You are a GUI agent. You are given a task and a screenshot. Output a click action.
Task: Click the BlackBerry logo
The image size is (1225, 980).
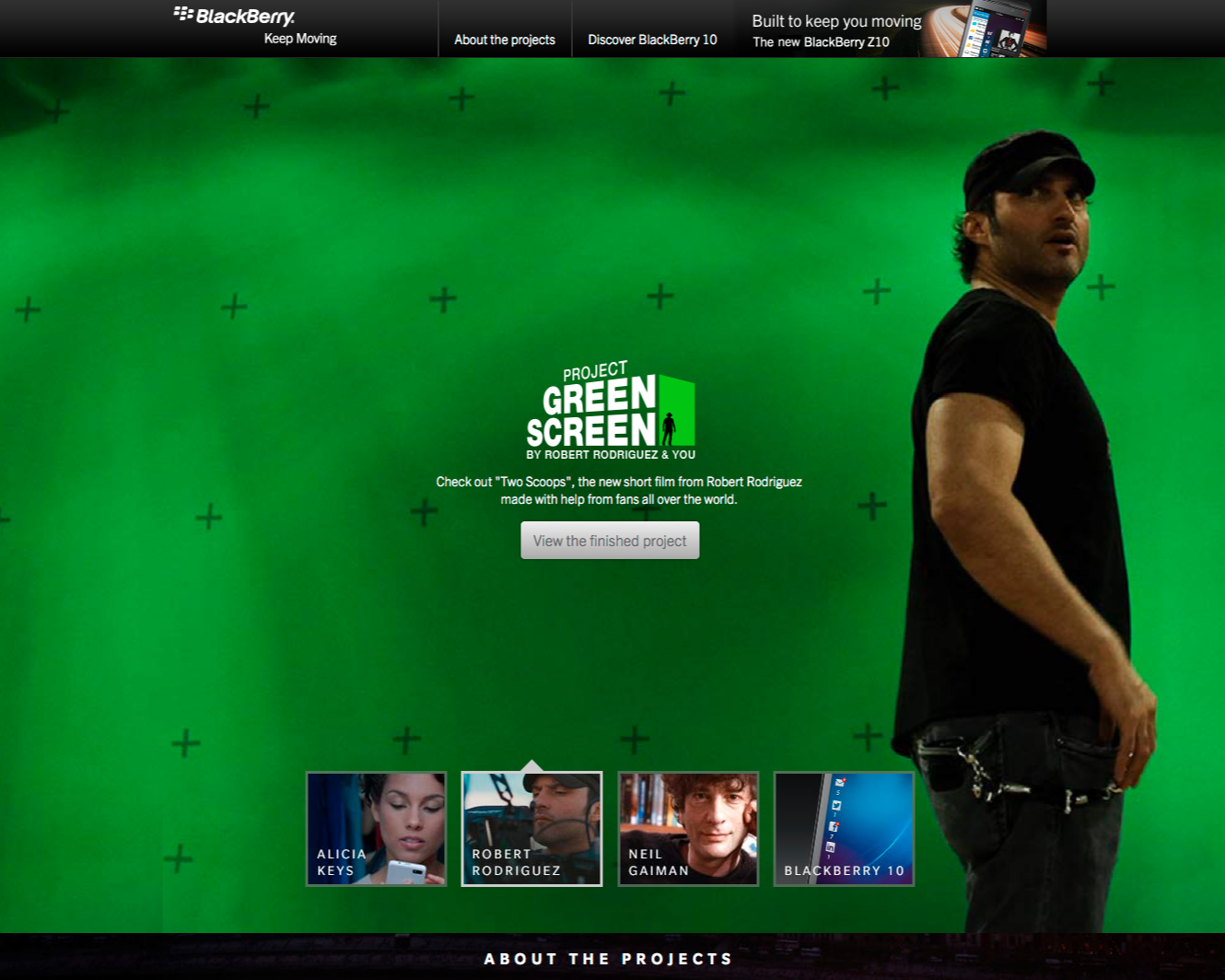pyautogui.click(x=235, y=16)
